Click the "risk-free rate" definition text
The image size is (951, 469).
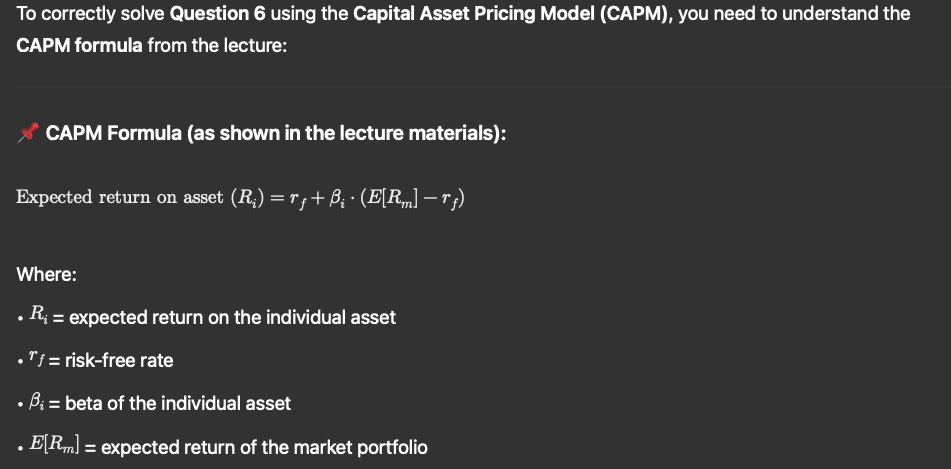pyautogui.click(x=119, y=360)
